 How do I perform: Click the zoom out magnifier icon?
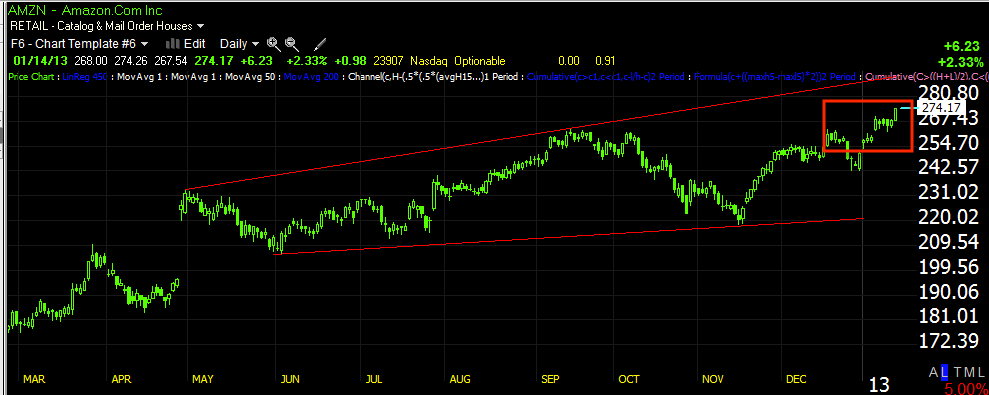click(291, 44)
